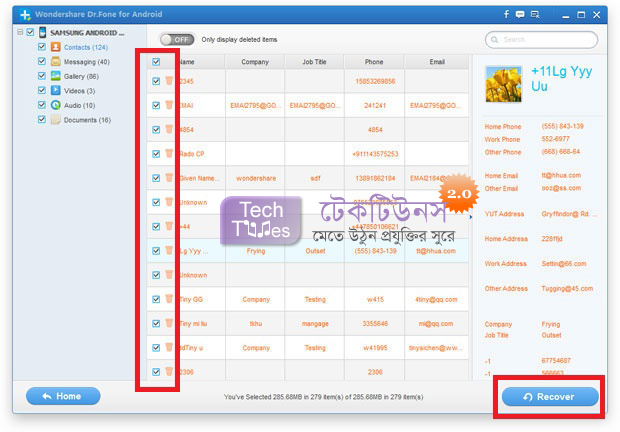
Task: Click the 4tiny@qq.com email cell
Action: coord(436,300)
